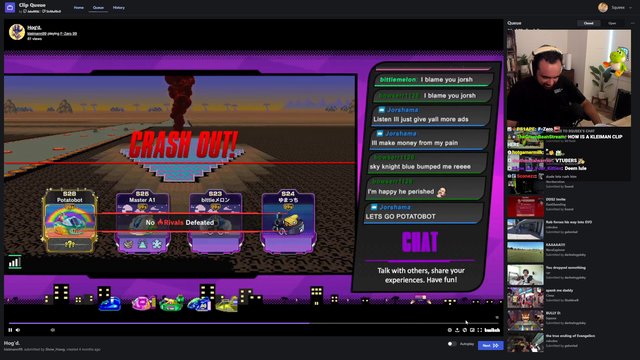Toggle theatre mode in player

tap(472, 330)
